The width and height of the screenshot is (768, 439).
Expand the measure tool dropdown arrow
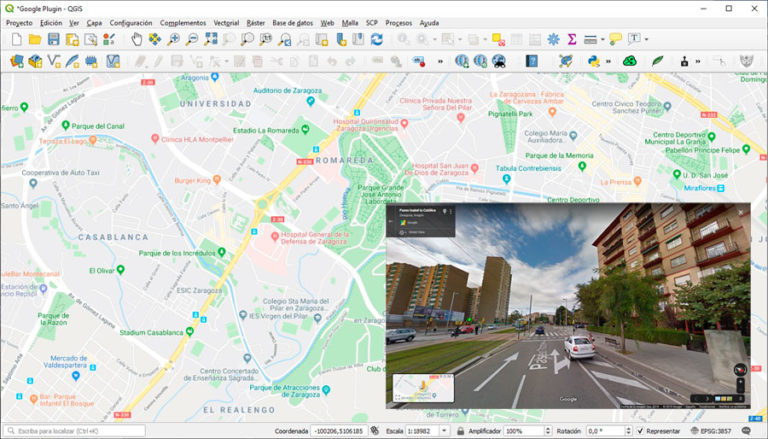602,39
